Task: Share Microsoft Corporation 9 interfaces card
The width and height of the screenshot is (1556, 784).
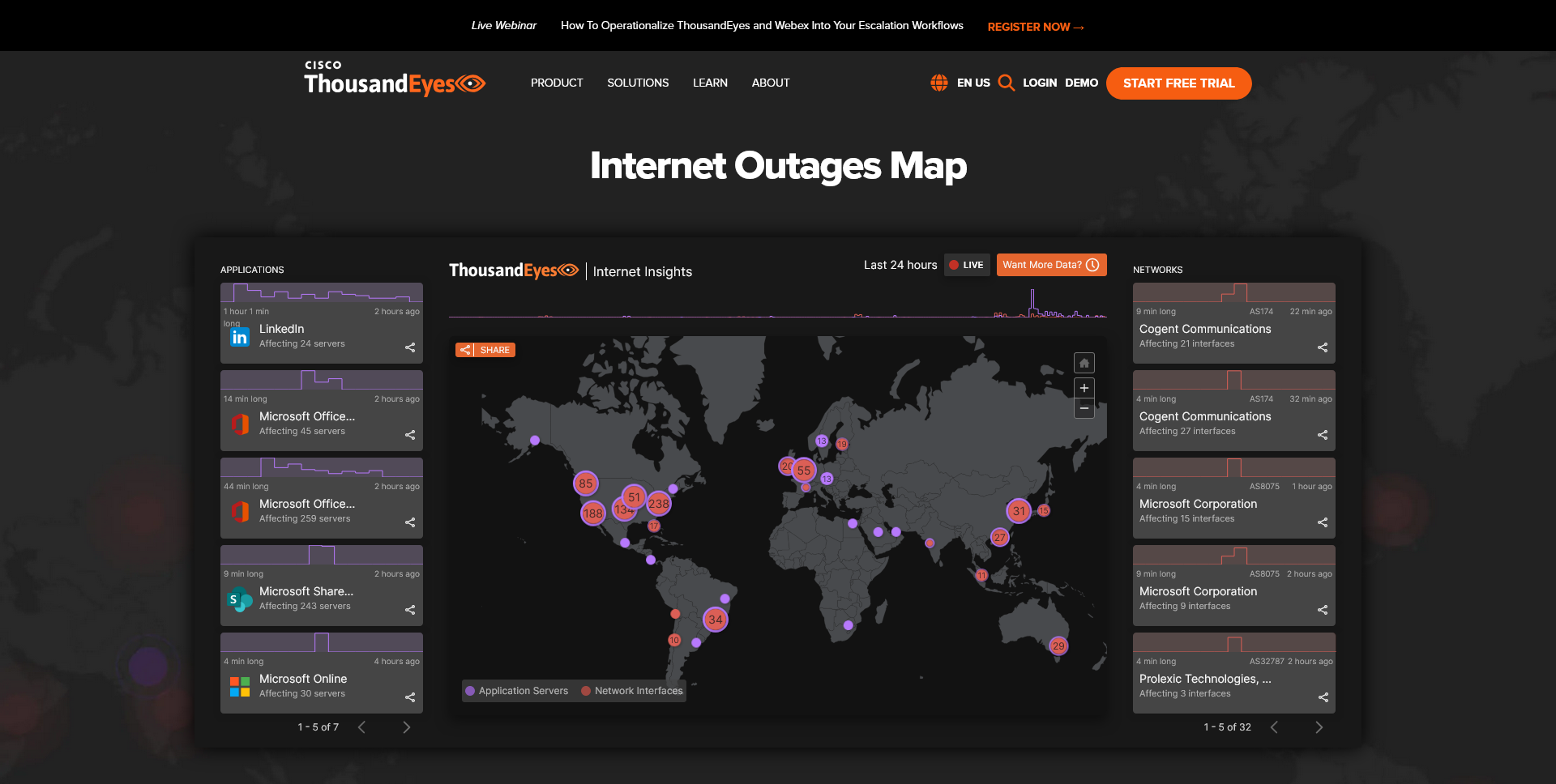Action: click(1323, 610)
